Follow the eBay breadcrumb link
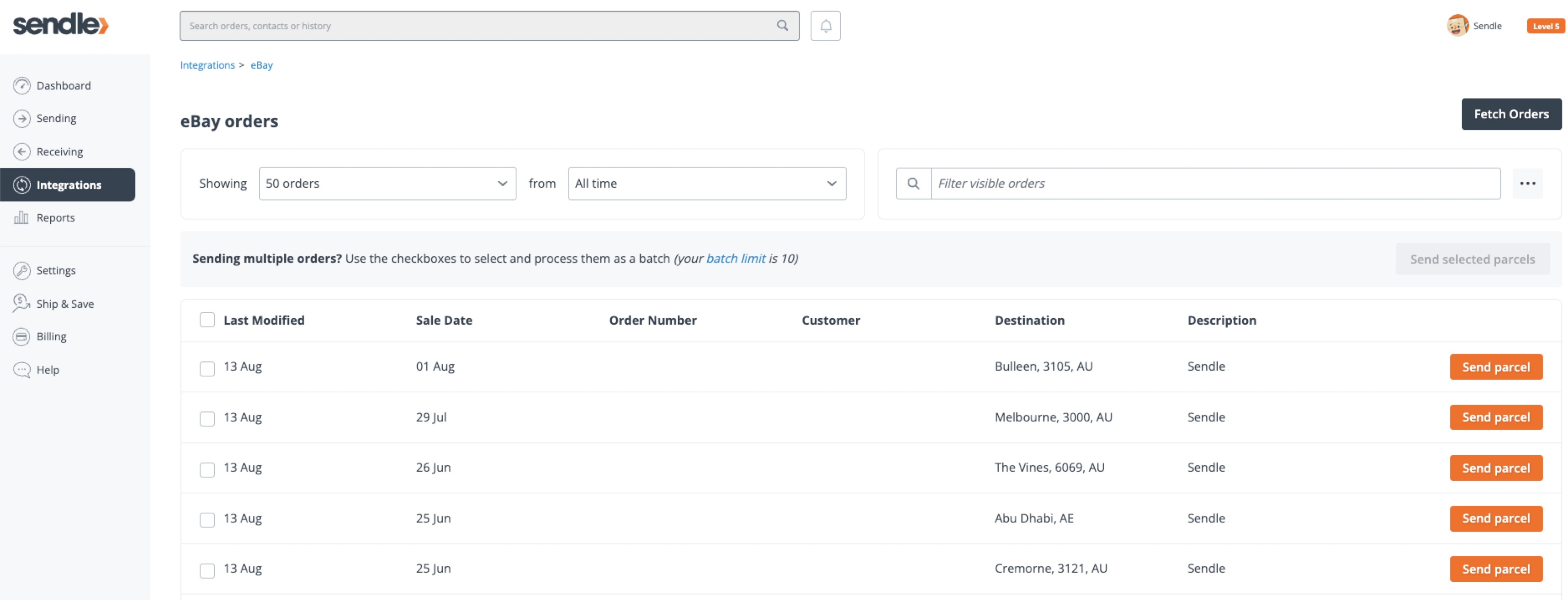This screenshot has width=1568, height=600. pos(262,65)
